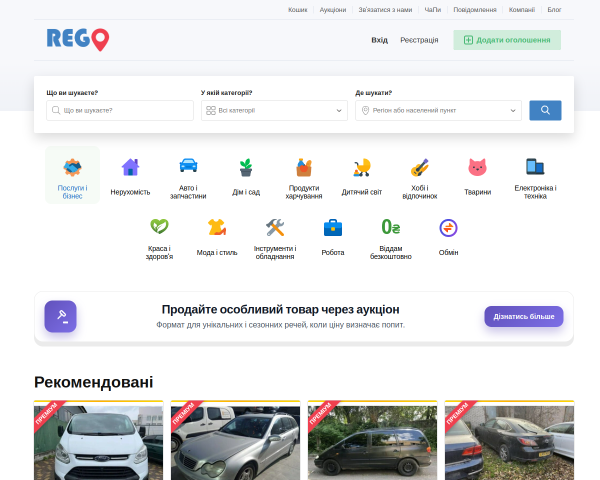This screenshot has height=480, width=600.
Task: Expand the Регіон або населений пункт dropdown
Action: click(x=438, y=110)
